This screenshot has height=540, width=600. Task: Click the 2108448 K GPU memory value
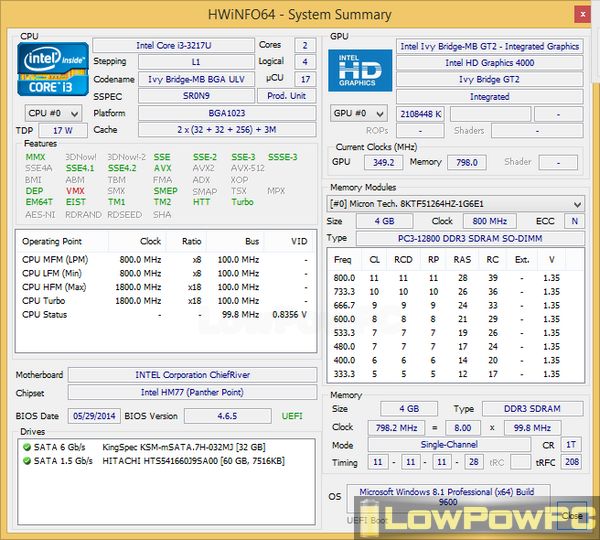click(421, 114)
